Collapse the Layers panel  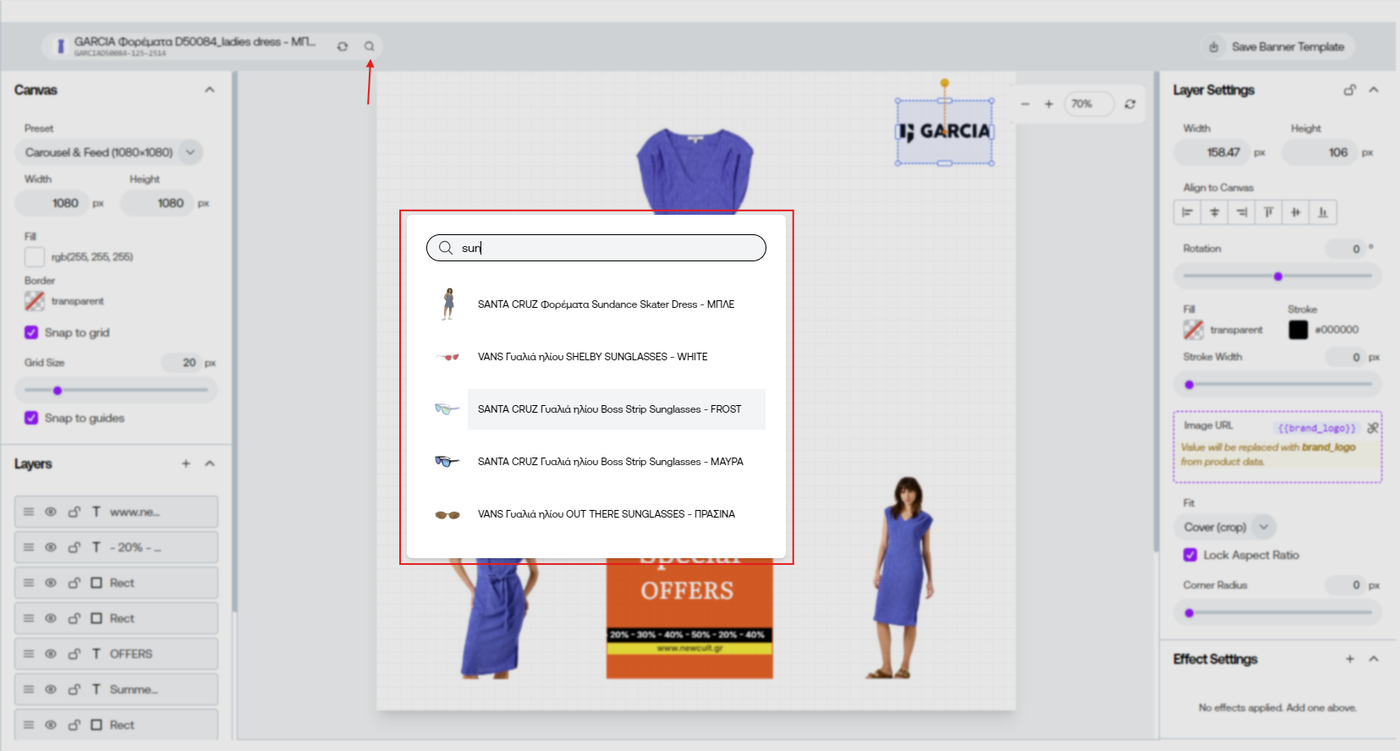point(209,464)
